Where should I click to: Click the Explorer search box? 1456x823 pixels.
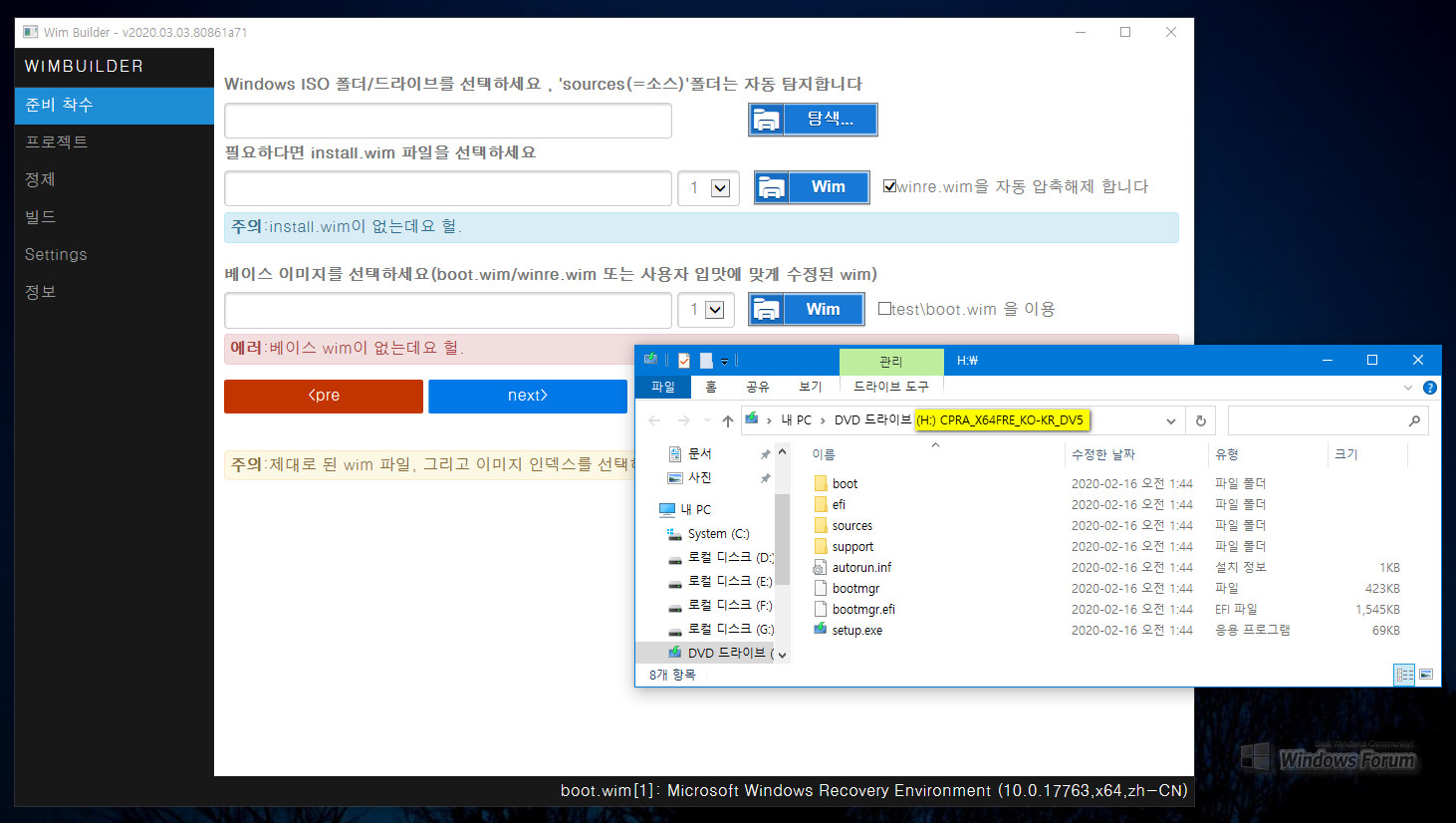pyautogui.click(x=1329, y=420)
